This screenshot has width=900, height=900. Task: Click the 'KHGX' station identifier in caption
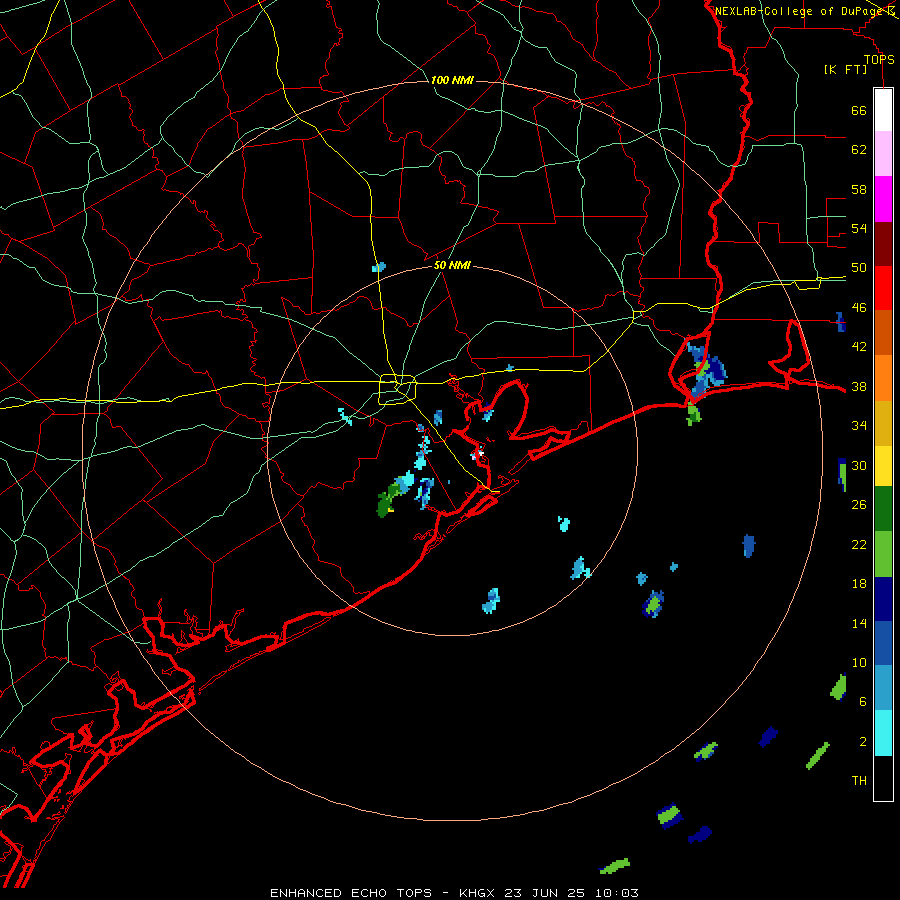point(477,893)
